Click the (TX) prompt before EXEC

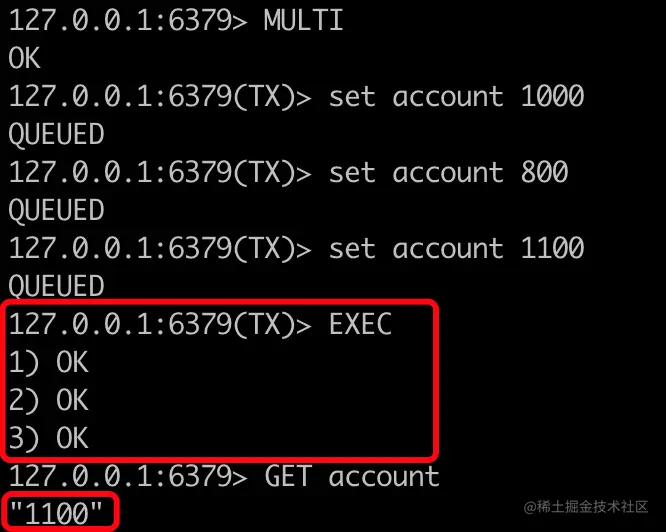coord(160,324)
